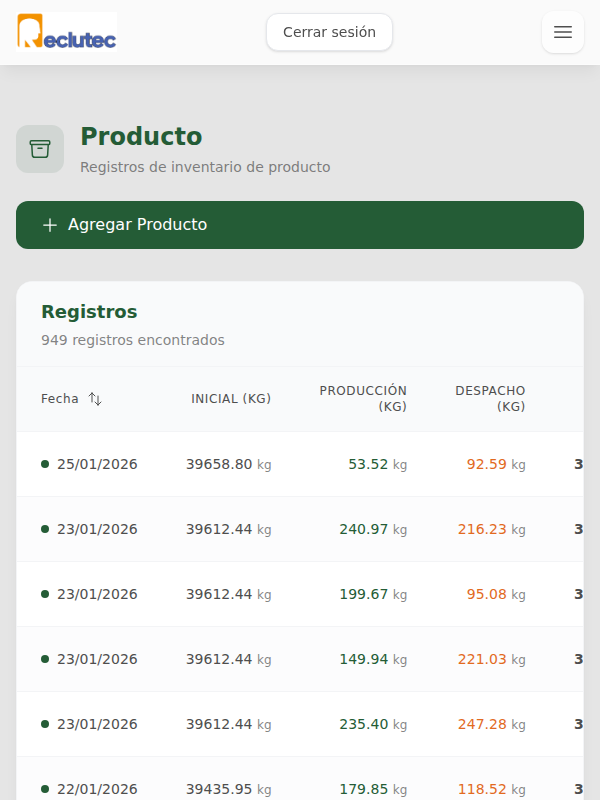Click the sort arrows next to Fecha
600x800 pixels.
[95, 398]
